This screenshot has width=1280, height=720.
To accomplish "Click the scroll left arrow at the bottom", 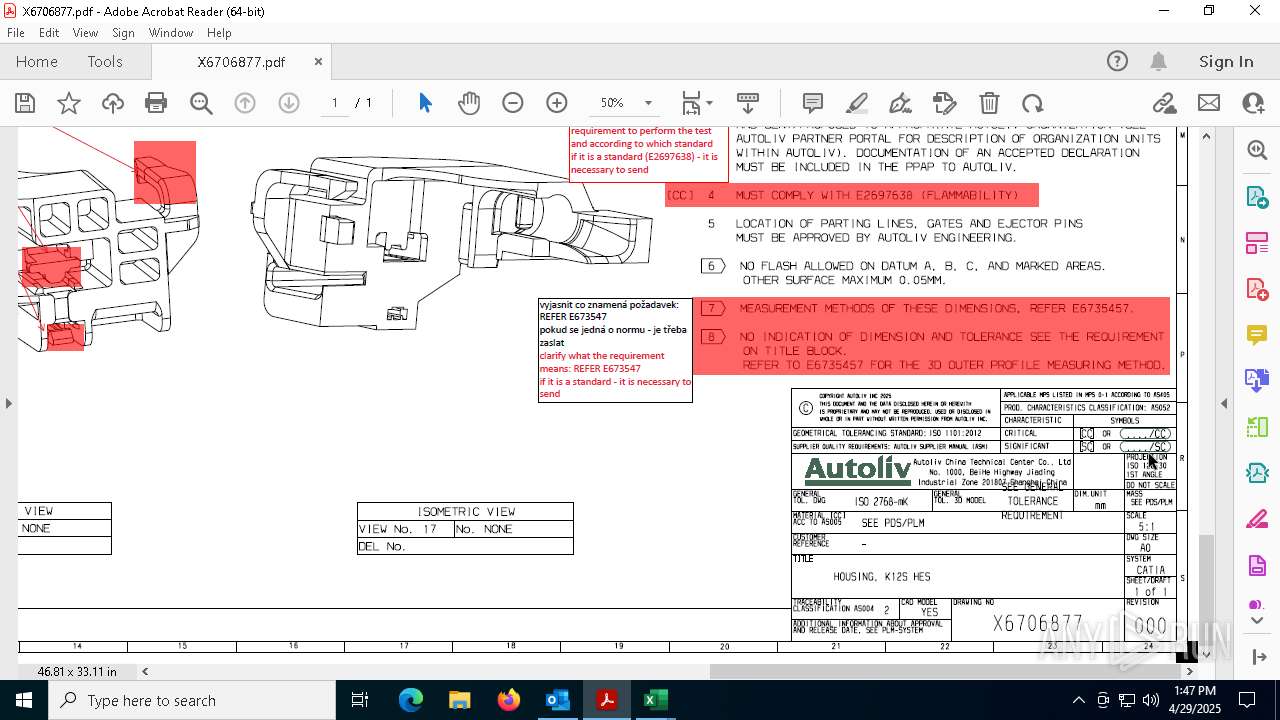I will 145,671.
